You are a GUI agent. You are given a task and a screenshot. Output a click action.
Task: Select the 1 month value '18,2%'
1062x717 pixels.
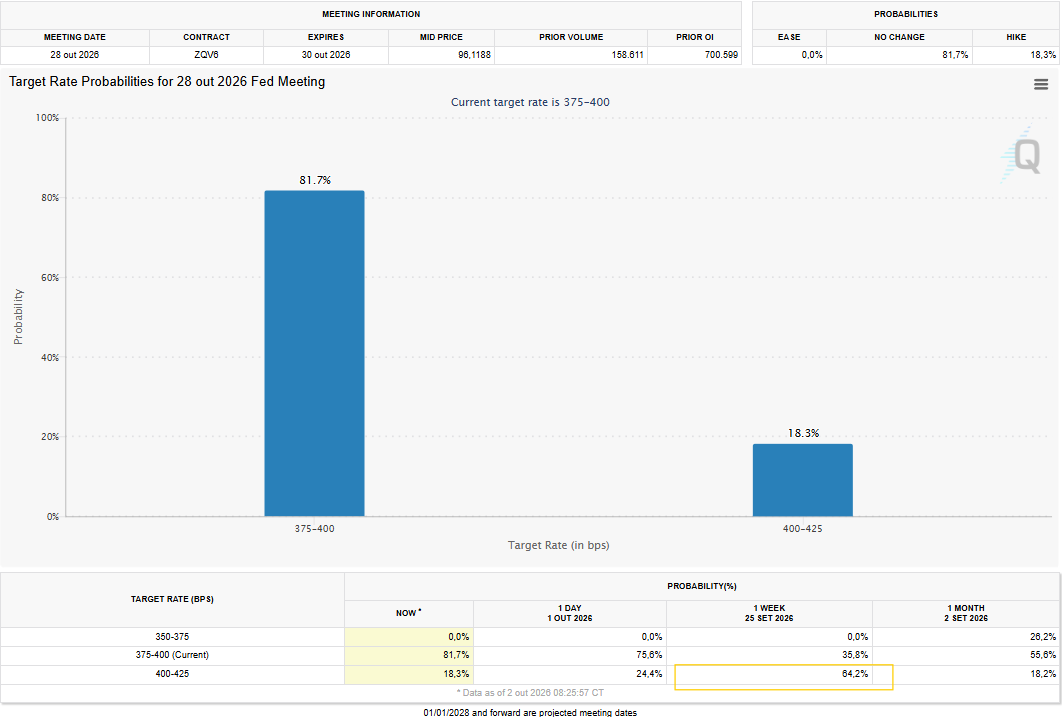pos(1043,674)
